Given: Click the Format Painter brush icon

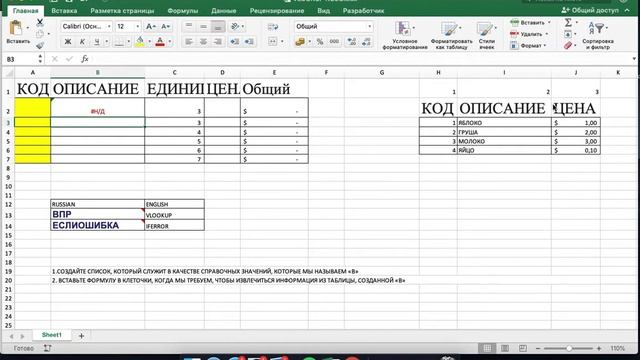Looking at the screenshot, I should click(x=40, y=45).
